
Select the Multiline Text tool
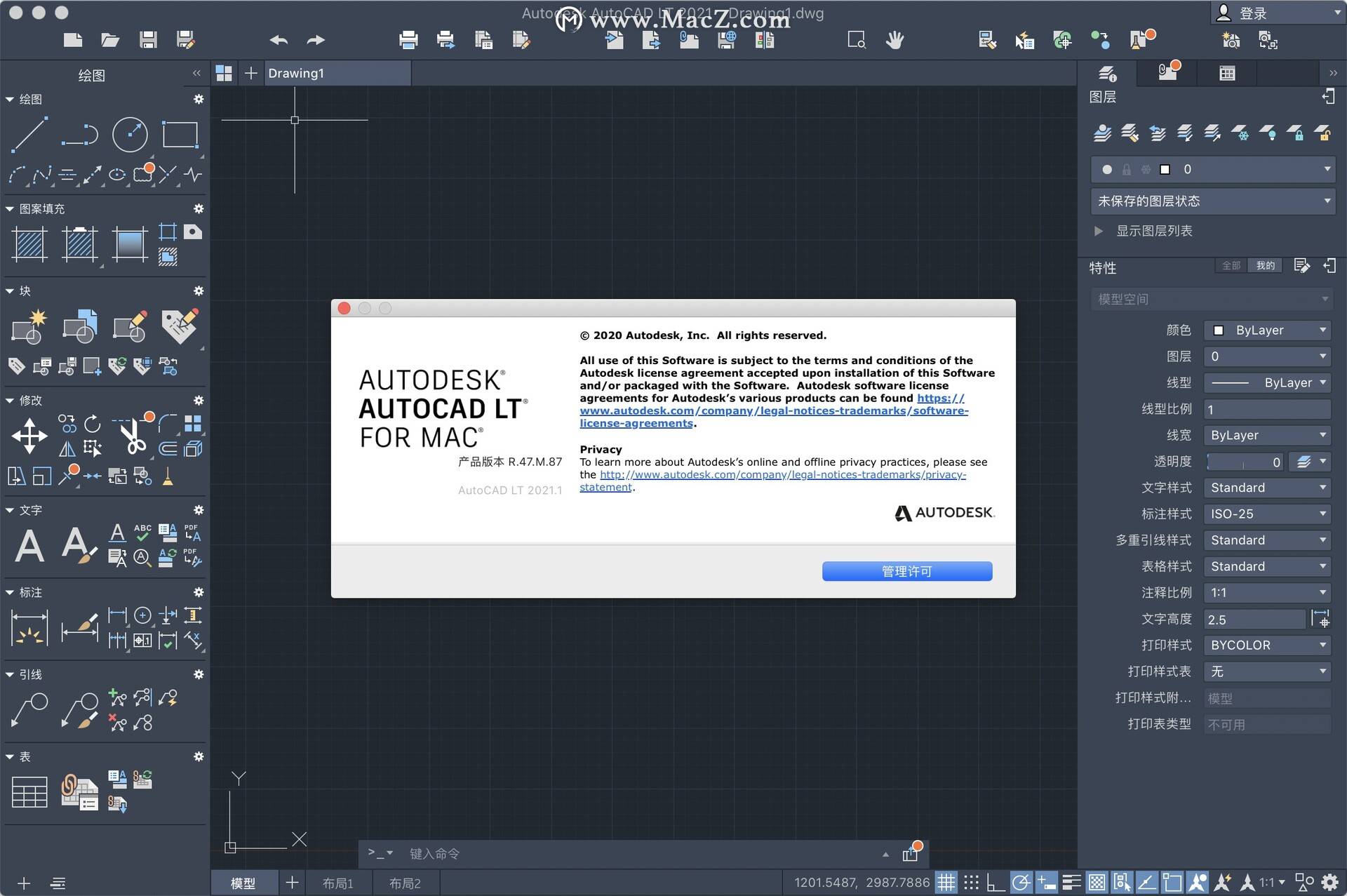pos(29,546)
